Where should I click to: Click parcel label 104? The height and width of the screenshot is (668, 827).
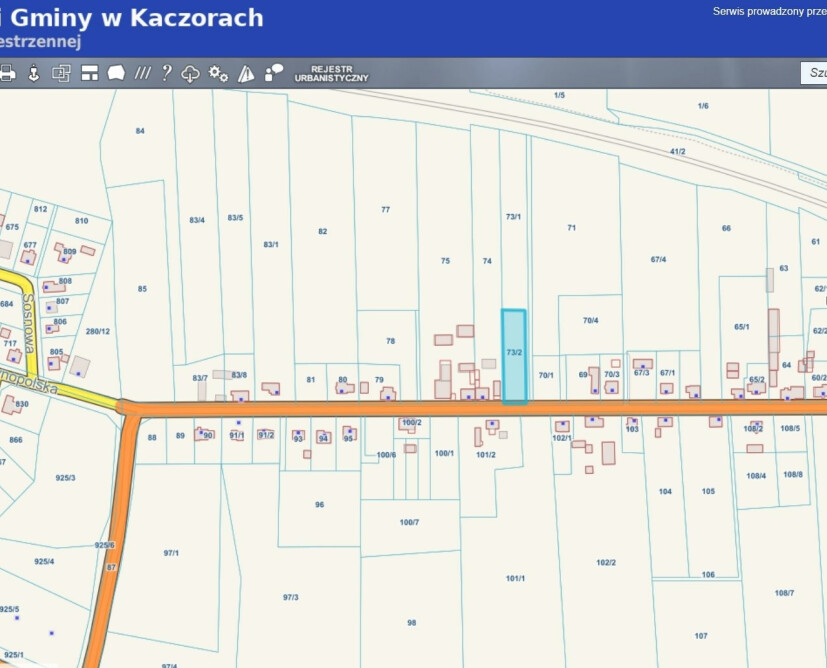point(666,491)
